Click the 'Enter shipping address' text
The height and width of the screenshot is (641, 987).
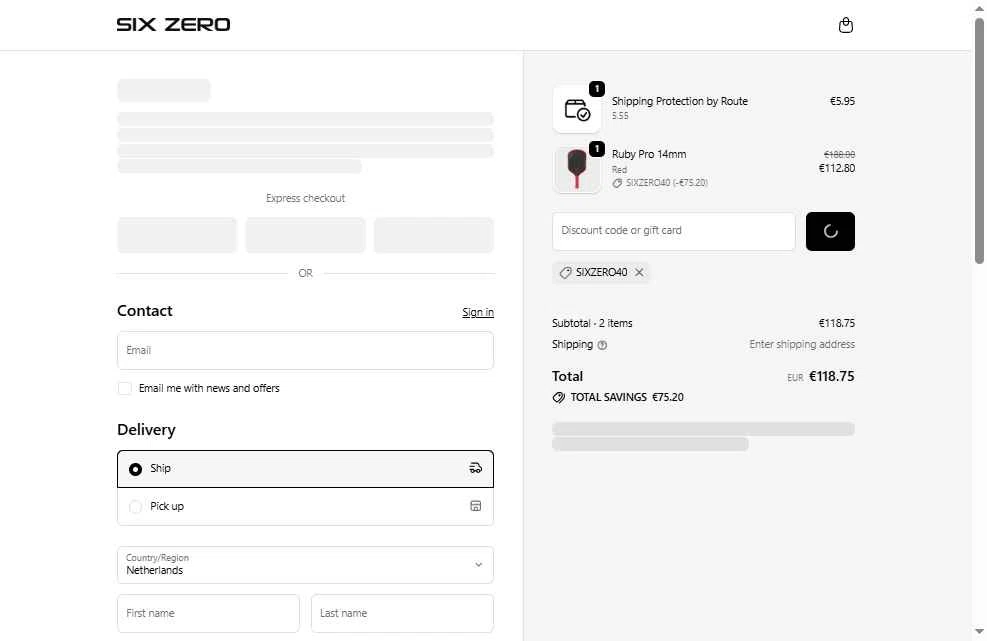point(802,344)
